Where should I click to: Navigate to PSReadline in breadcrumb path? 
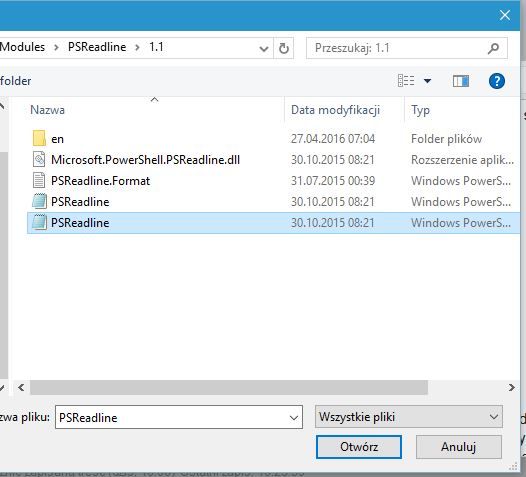click(97, 47)
